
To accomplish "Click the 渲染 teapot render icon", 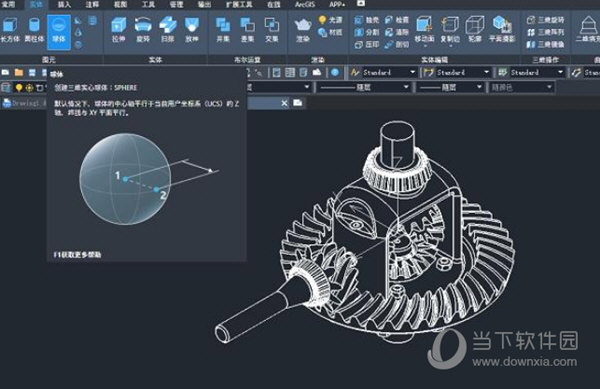I will [303, 29].
